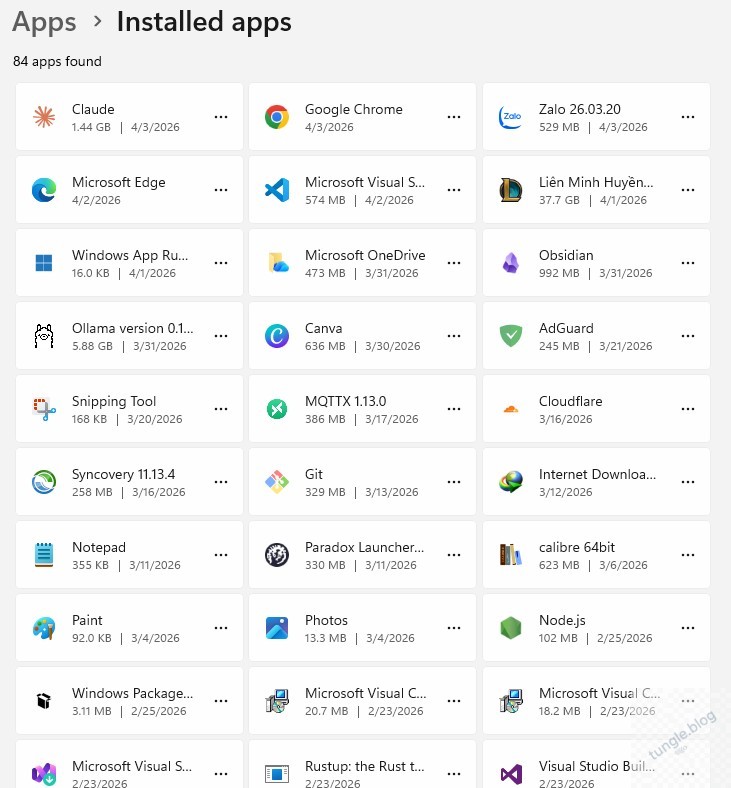
Task: Open more options for Microsoft Edge
Action: [221, 190]
